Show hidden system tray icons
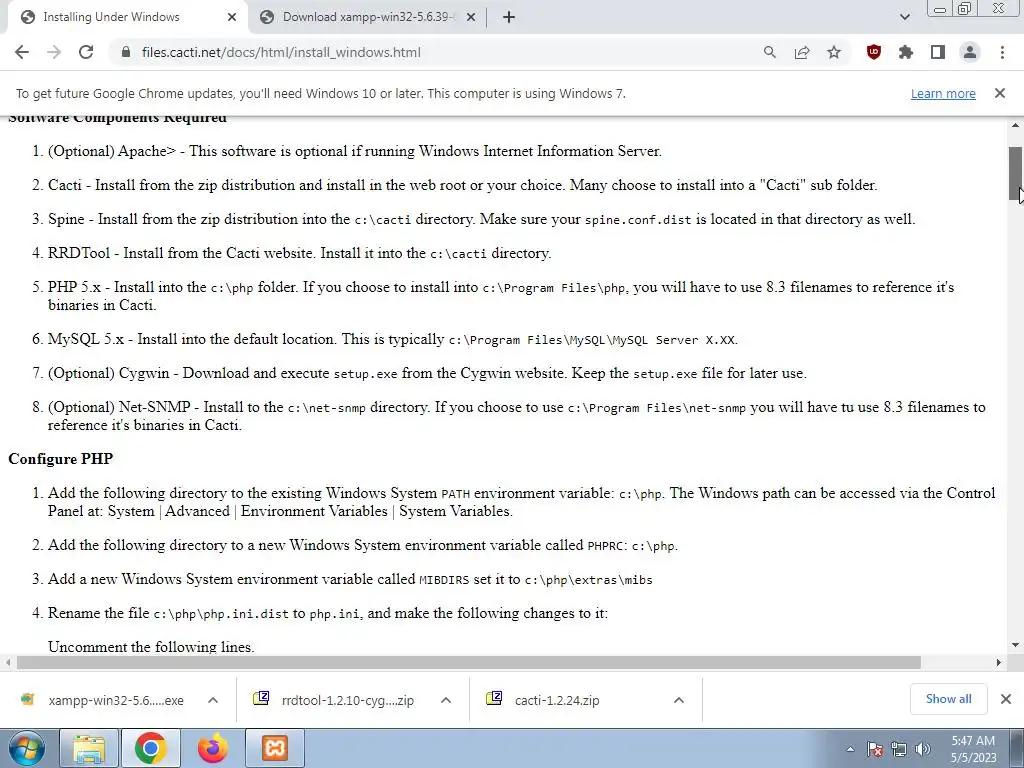This screenshot has height=768, width=1024. click(x=850, y=749)
